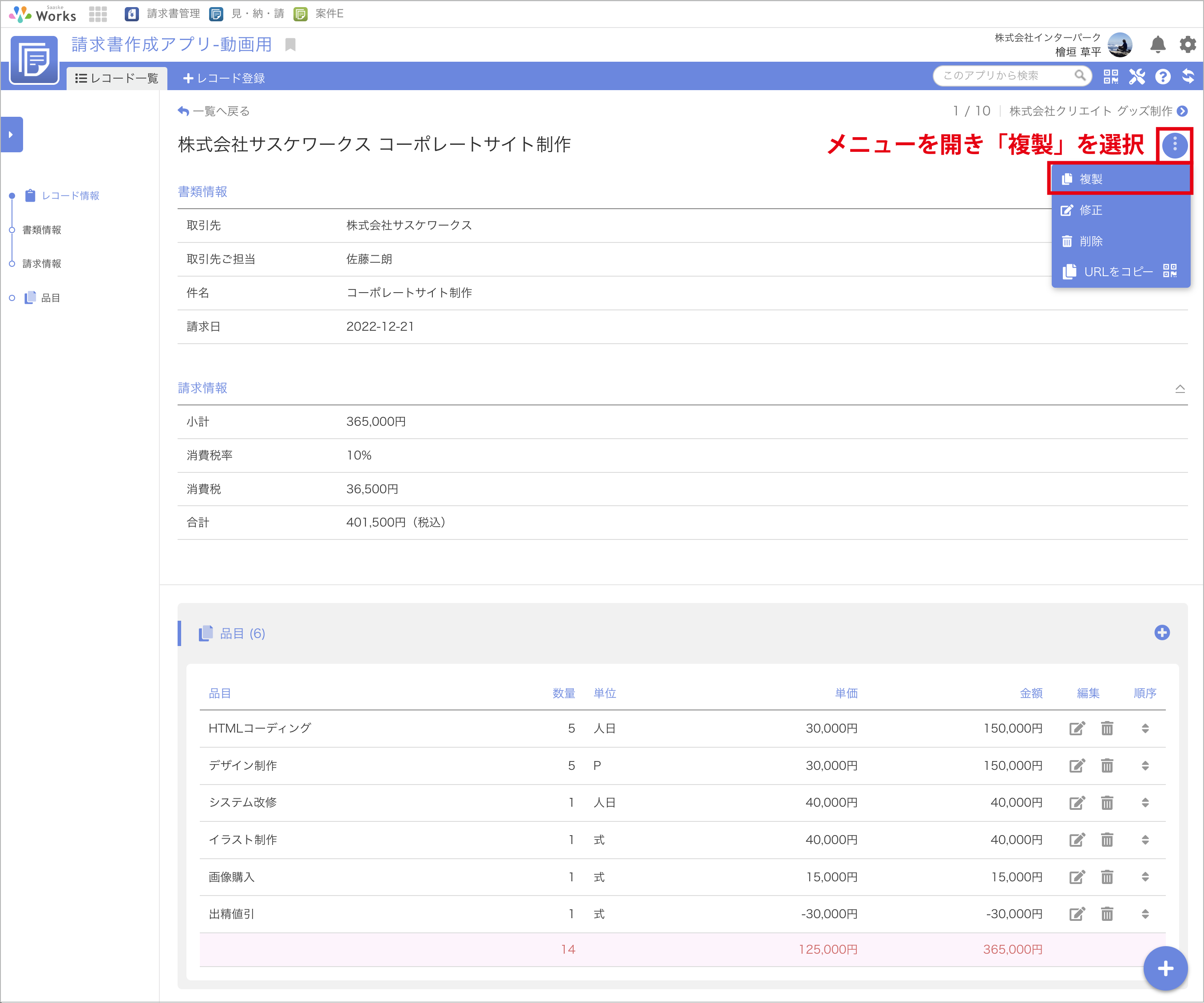Edit the HTMLコーディング row
The height and width of the screenshot is (1003, 1204).
(1077, 728)
